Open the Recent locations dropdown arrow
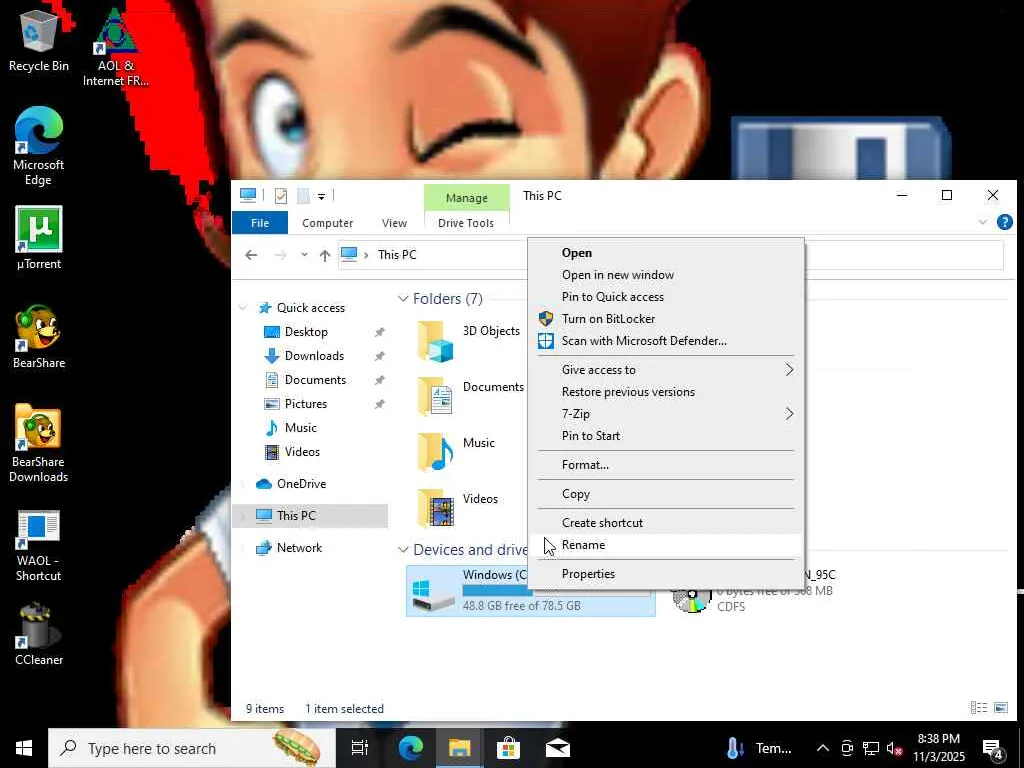The image size is (1024, 768). [304, 255]
